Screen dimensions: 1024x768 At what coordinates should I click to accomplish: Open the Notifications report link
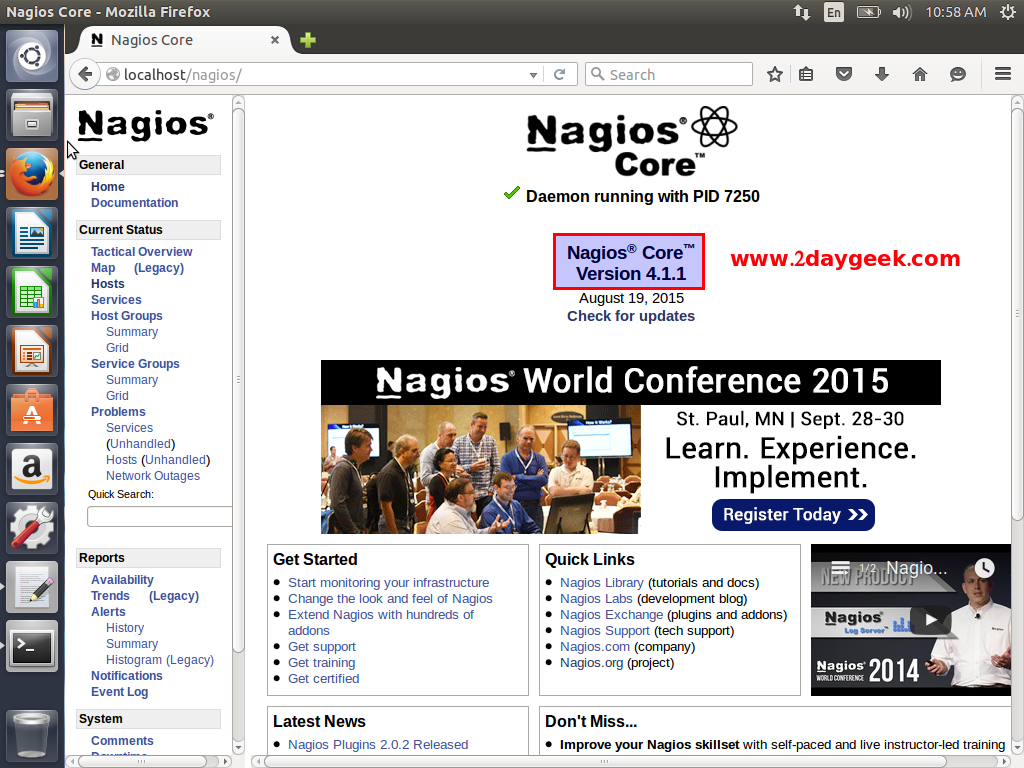[127, 676]
